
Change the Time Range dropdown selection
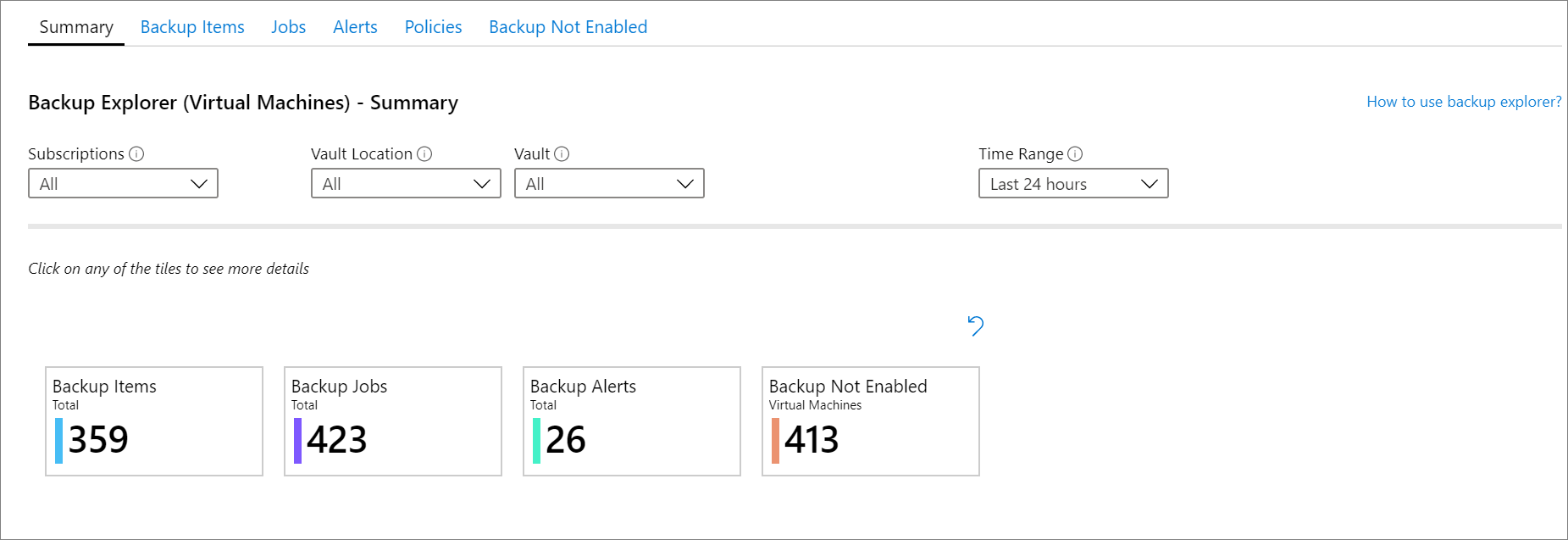click(1073, 184)
